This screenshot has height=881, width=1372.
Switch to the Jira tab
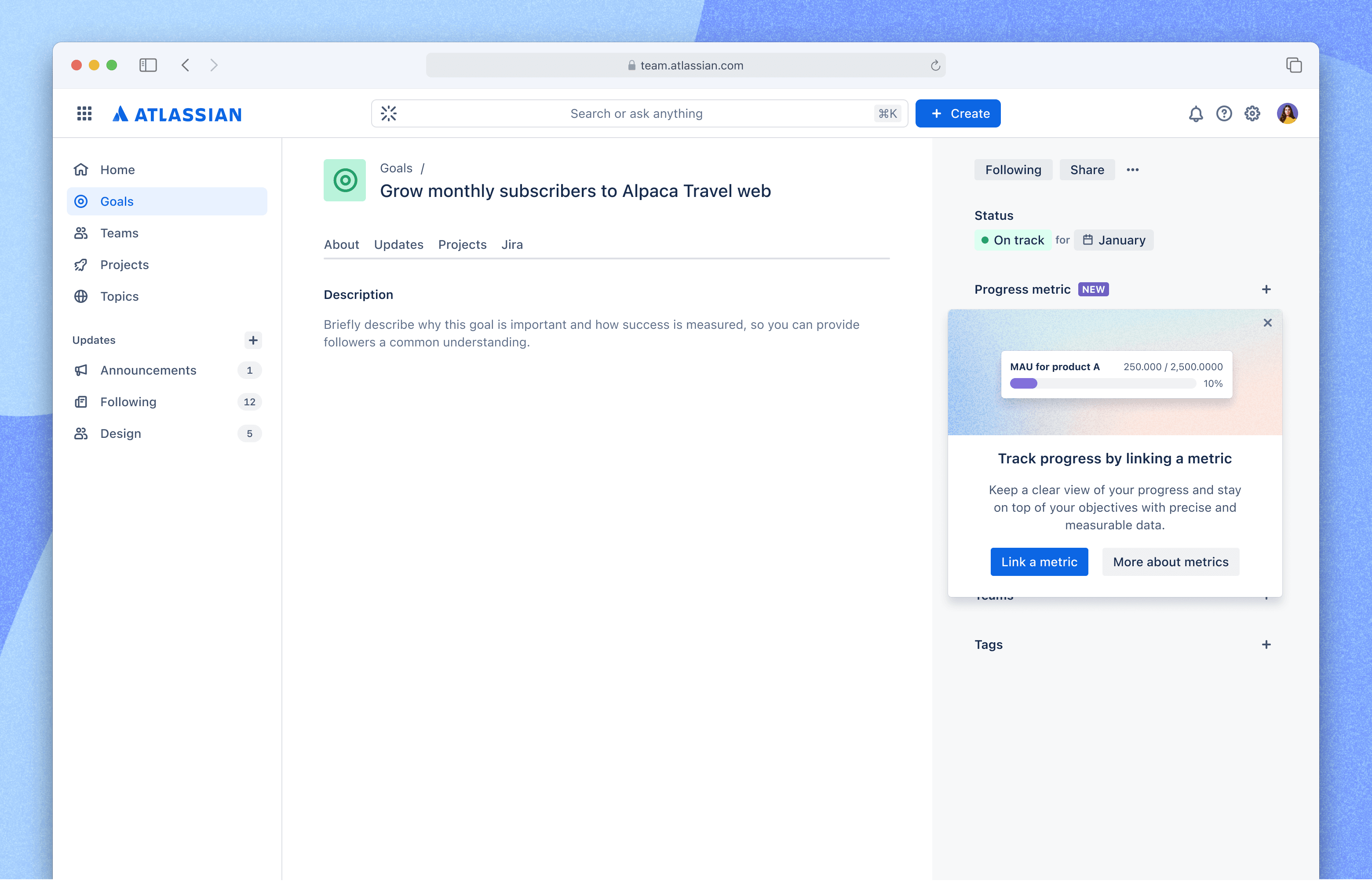(x=512, y=245)
